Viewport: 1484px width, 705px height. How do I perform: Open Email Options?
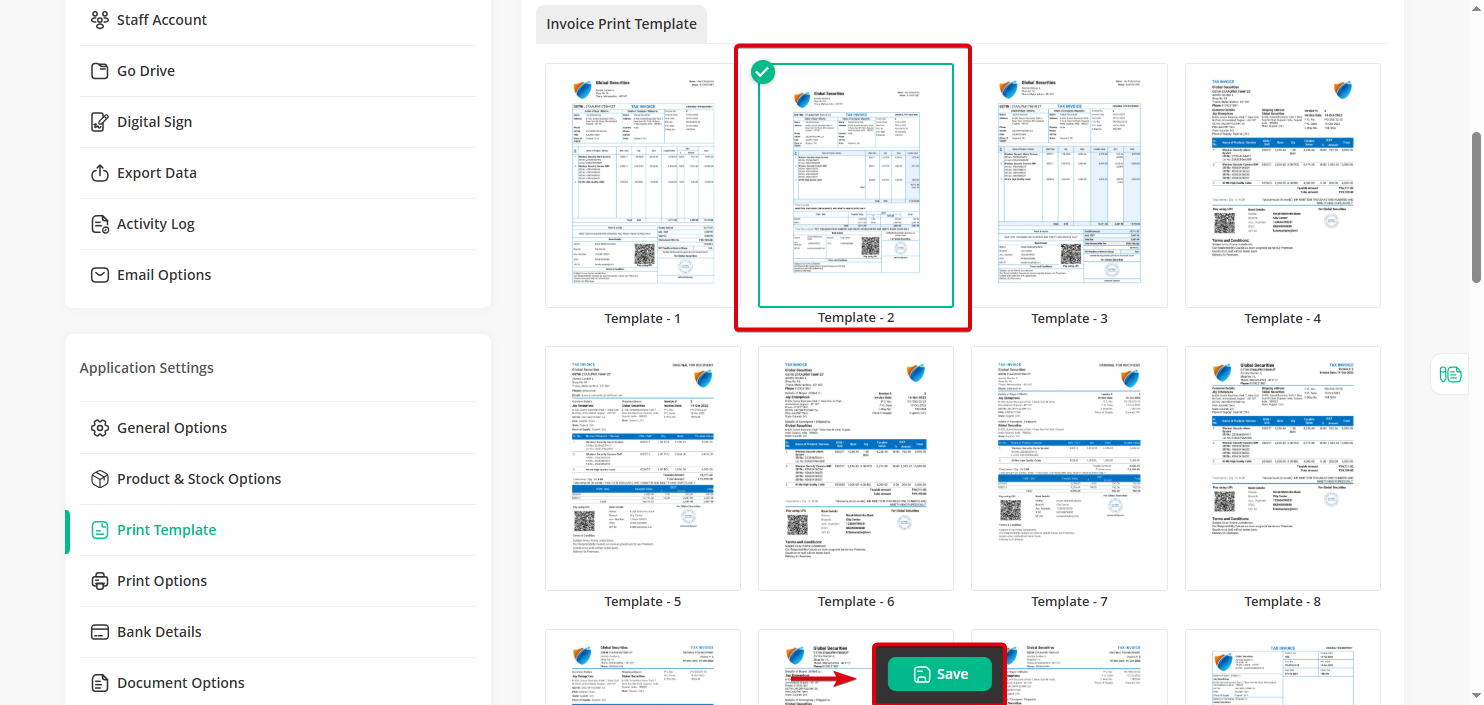(278, 275)
